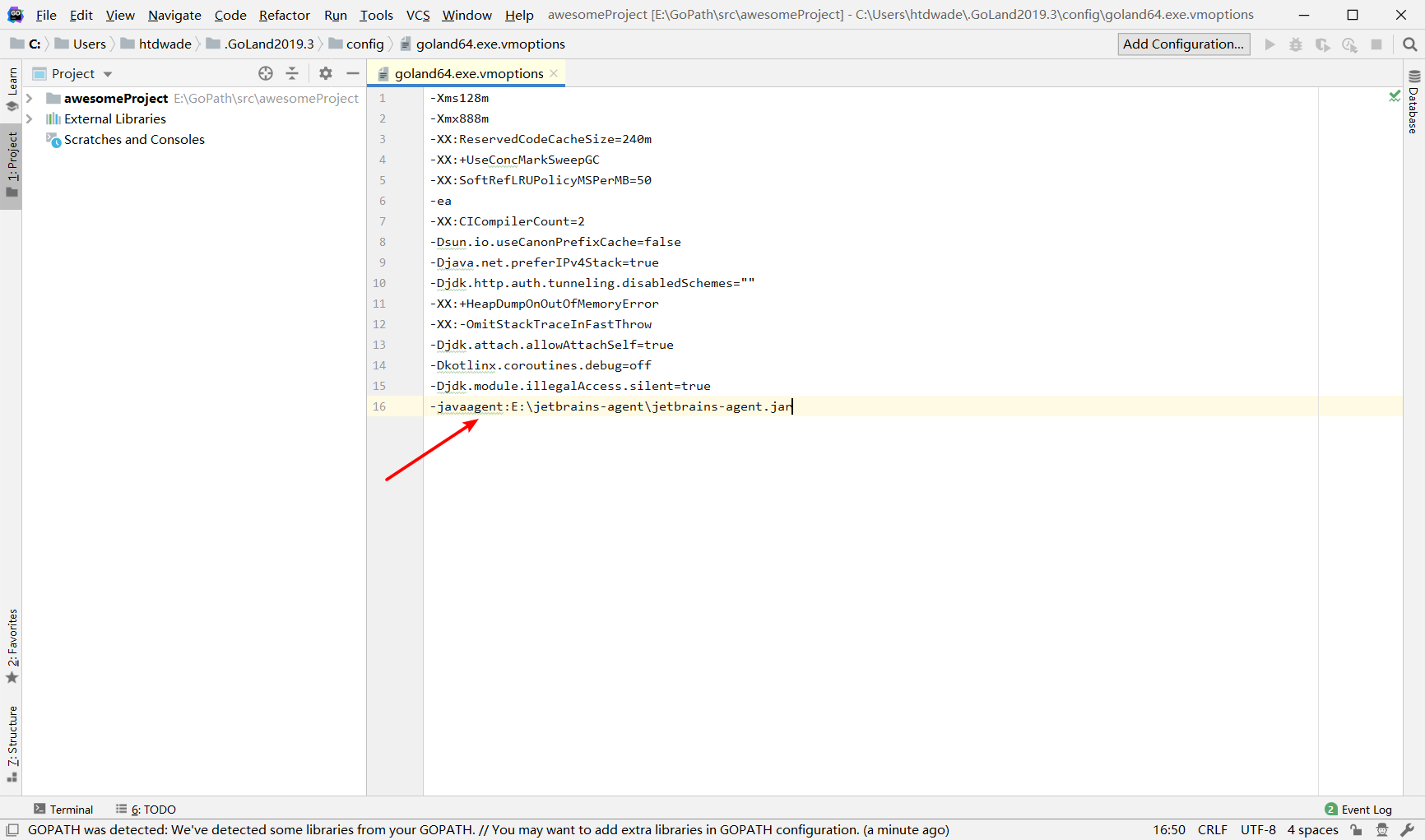Click the -javaagent line in editor
This screenshot has height=840, width=1425.
point(611,406)
